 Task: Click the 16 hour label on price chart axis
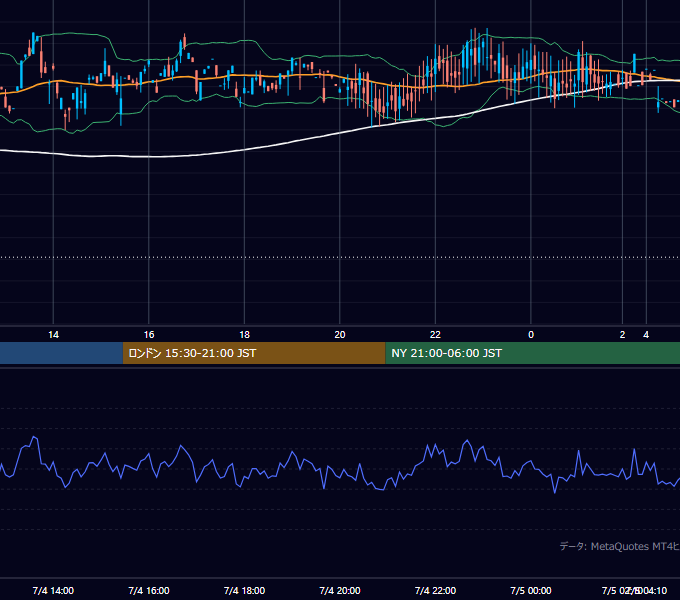149,335
